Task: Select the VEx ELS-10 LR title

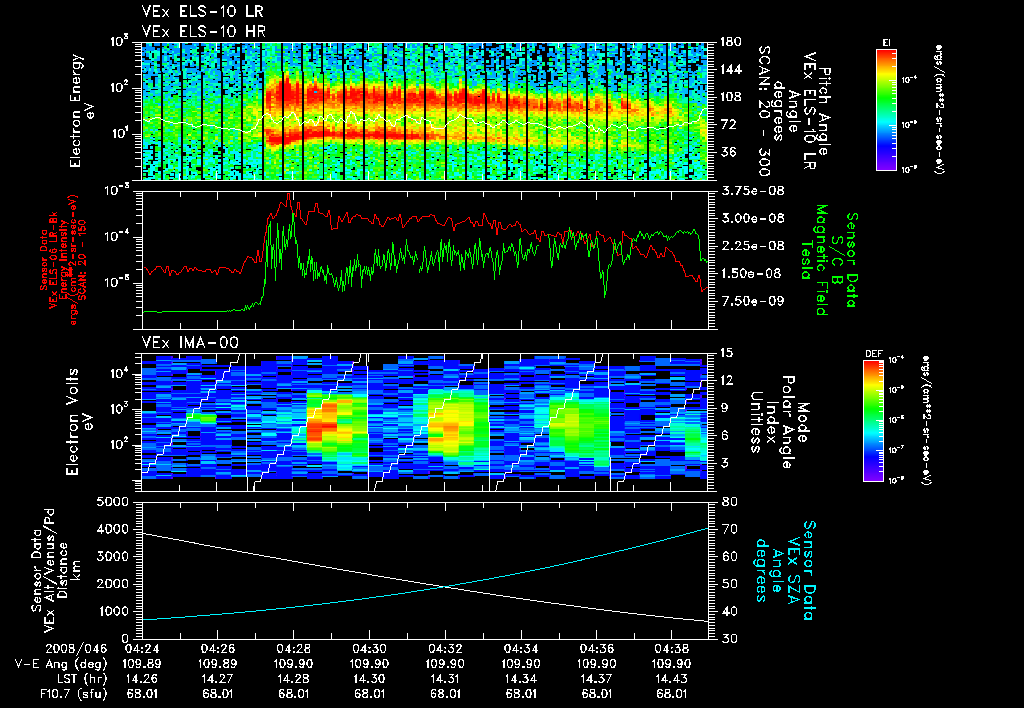Action: (202, 12)
